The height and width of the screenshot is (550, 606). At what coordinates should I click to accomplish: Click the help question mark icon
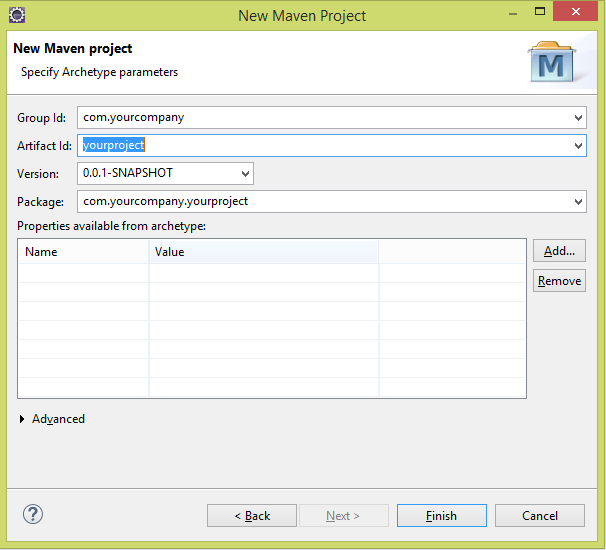pos(33,514)
